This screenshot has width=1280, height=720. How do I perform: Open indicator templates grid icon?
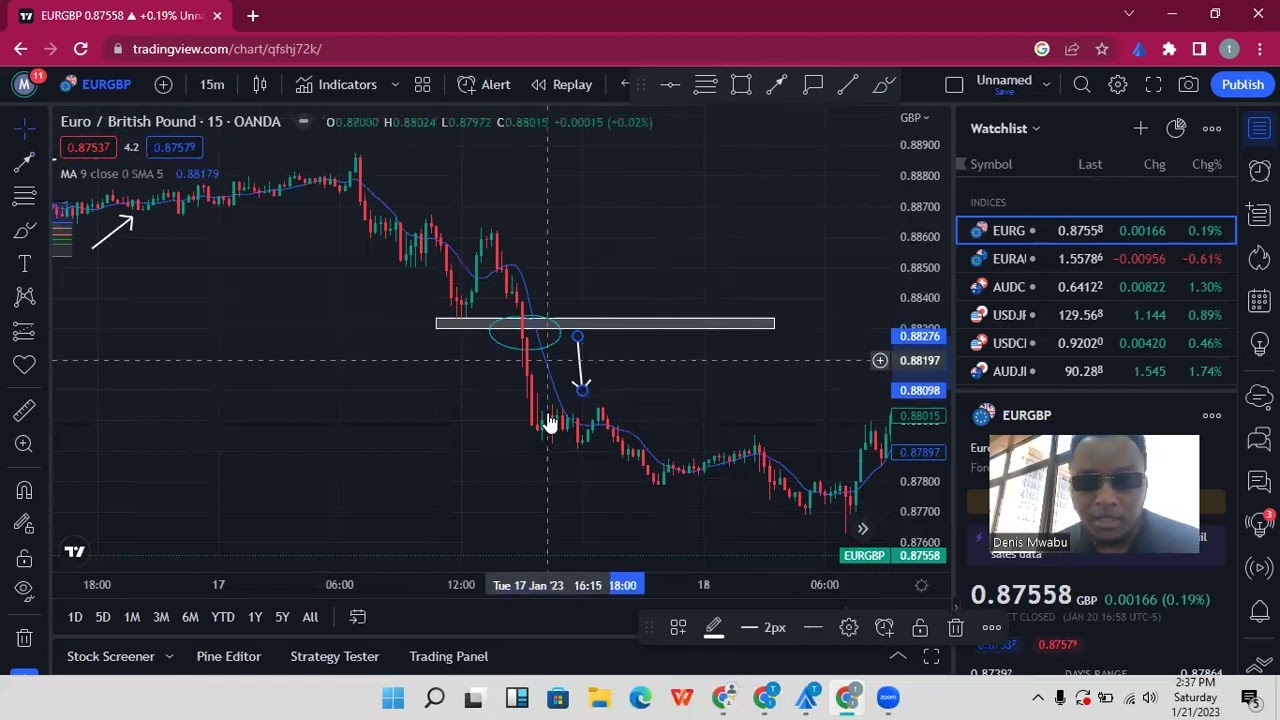coord(423,85)
